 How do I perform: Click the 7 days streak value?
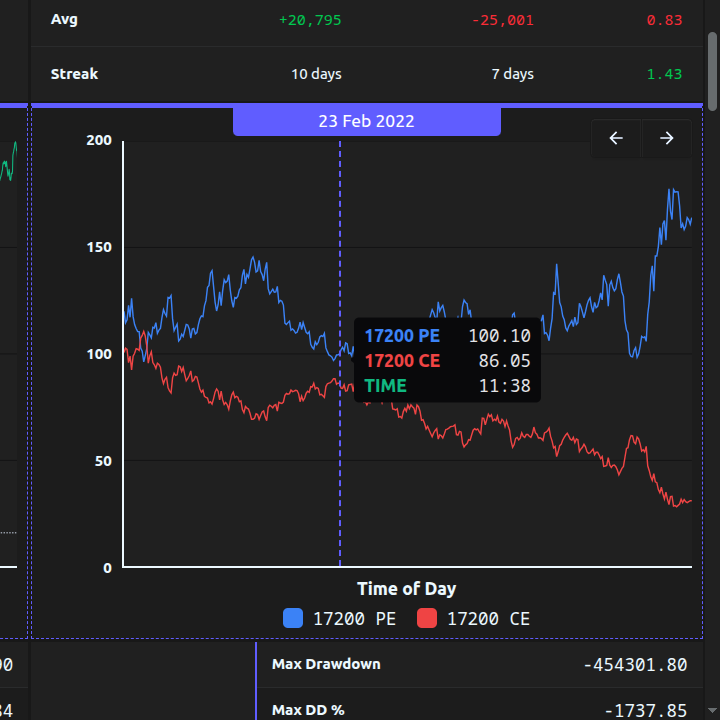pos(512,74)
